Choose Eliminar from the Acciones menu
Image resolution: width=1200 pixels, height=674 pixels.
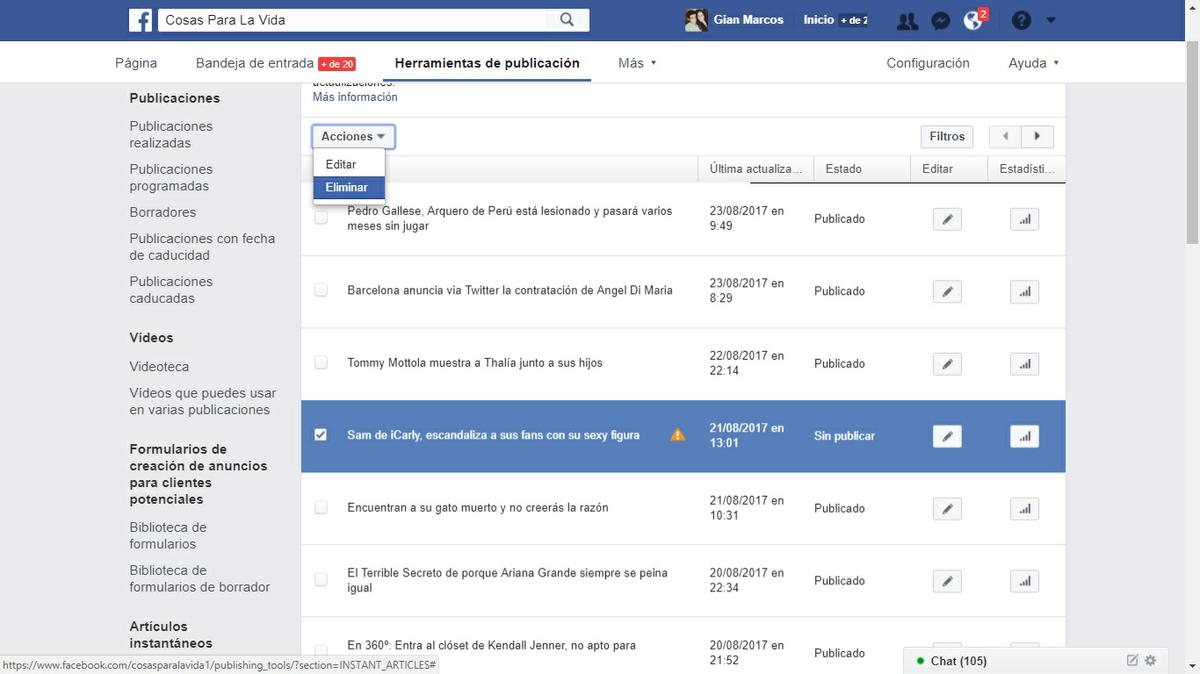tap(347, 186)
